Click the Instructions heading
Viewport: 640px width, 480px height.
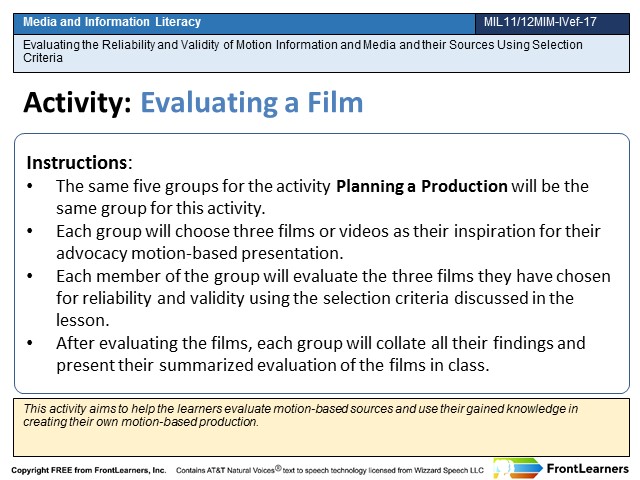point(80,162)
